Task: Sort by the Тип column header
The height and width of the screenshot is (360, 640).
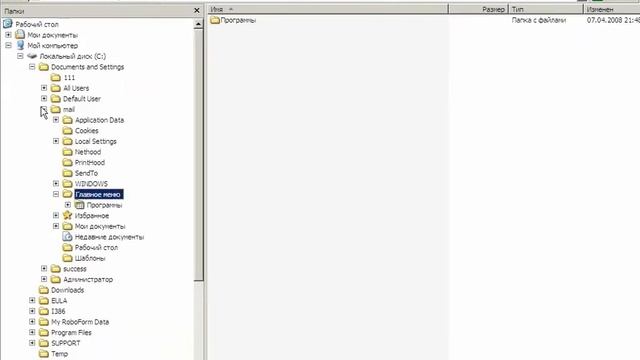Action: (x=546, y=9)
